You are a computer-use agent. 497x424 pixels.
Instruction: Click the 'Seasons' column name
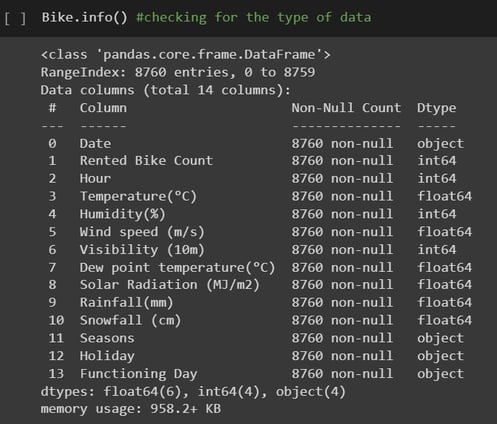(x=107, y=338)
